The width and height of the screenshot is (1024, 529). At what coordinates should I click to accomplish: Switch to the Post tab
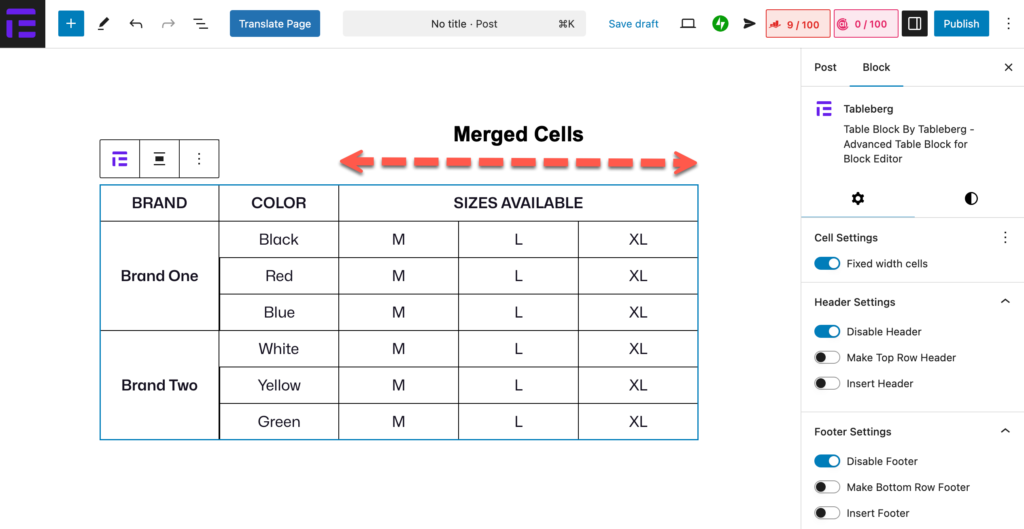coord(825,67)
